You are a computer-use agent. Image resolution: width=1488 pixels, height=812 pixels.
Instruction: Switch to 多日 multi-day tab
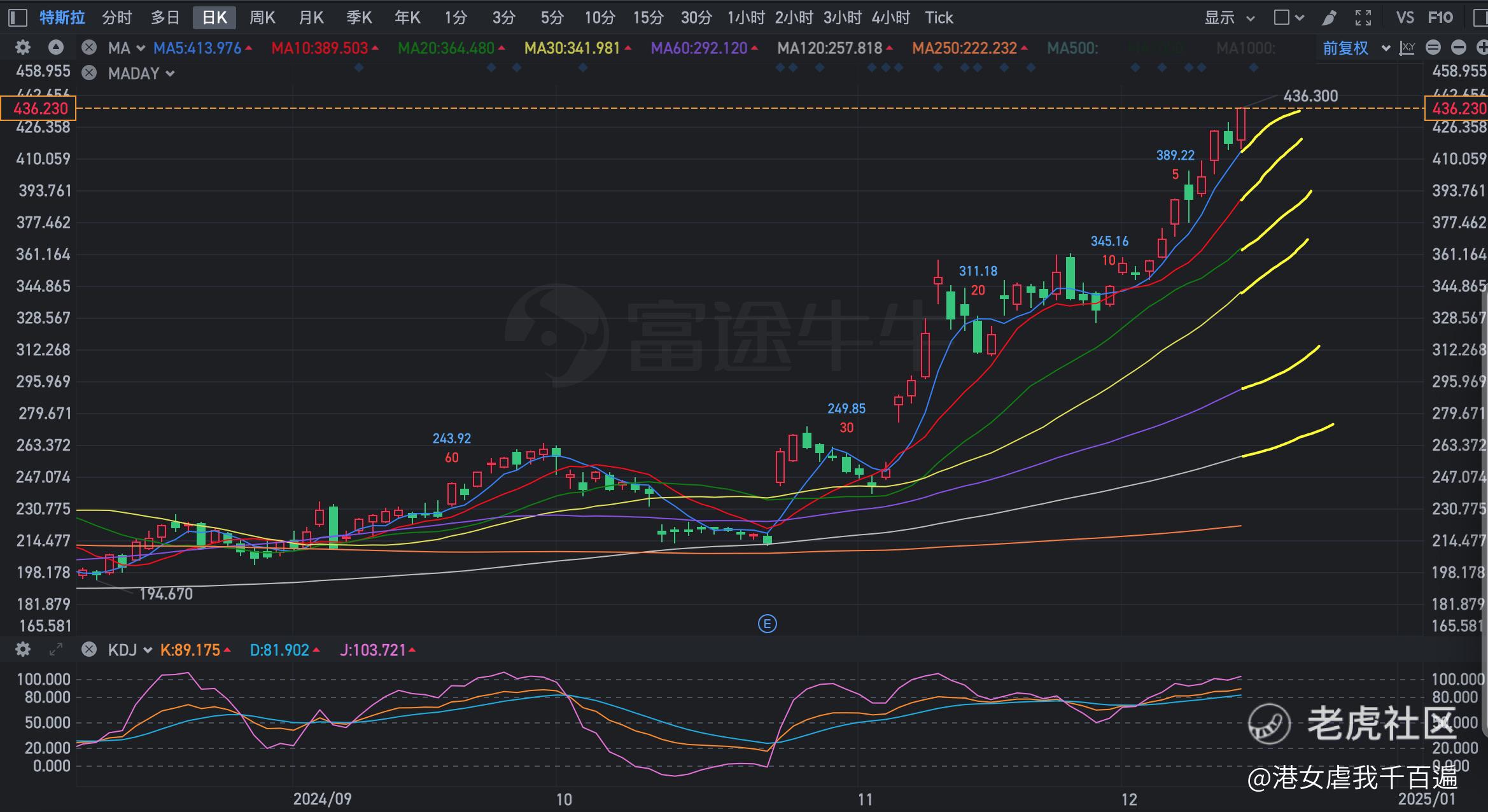[165, 18]
